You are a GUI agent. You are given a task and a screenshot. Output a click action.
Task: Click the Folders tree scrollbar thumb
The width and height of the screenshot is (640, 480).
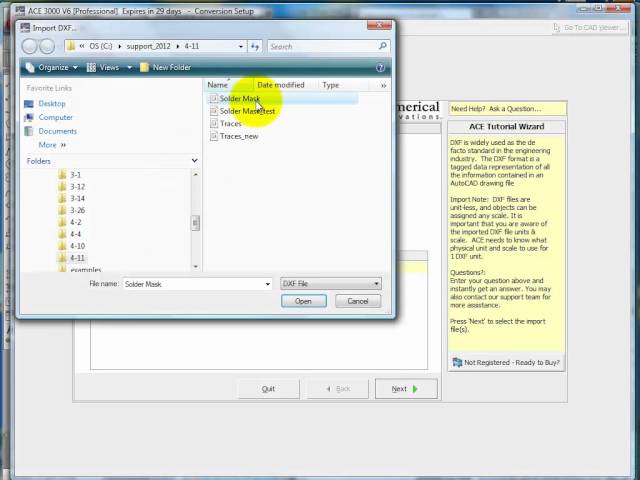[x=196, y=223]
